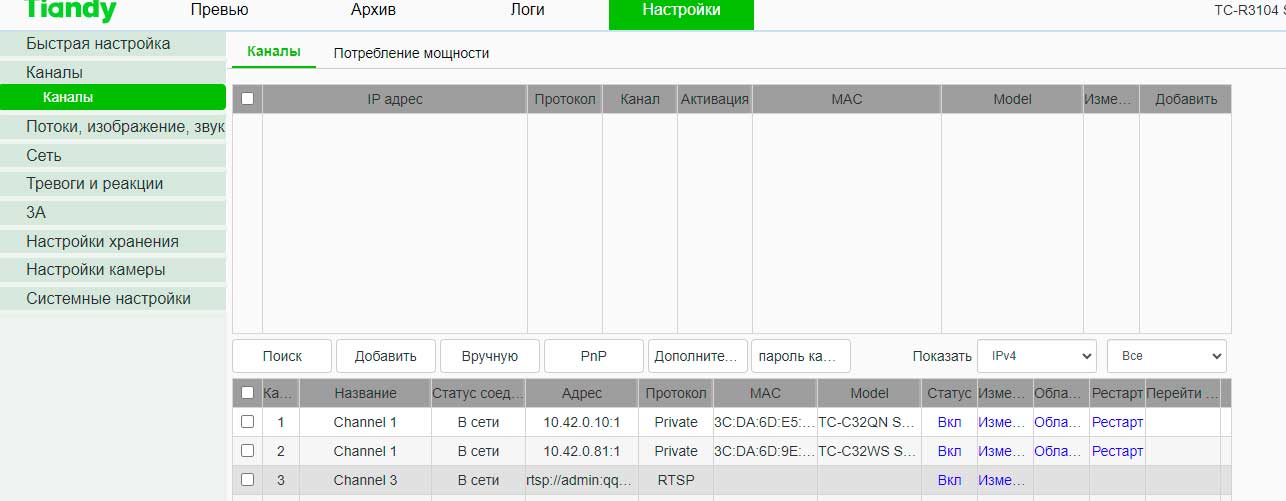This screenshot has height=501, width=1286.
Task: Sort by the Адрес column header
Action: [582, 393]
